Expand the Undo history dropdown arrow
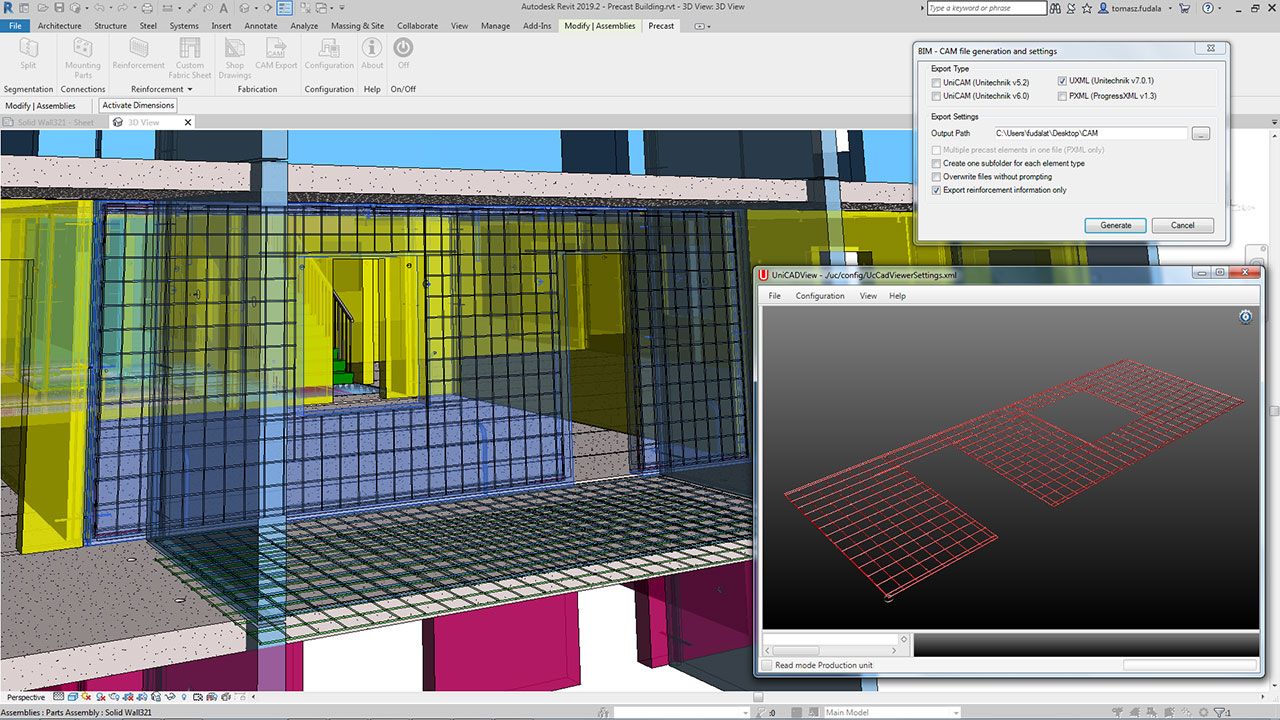Viewport: 1280px width, 720px height. click(x=111, y=8)
